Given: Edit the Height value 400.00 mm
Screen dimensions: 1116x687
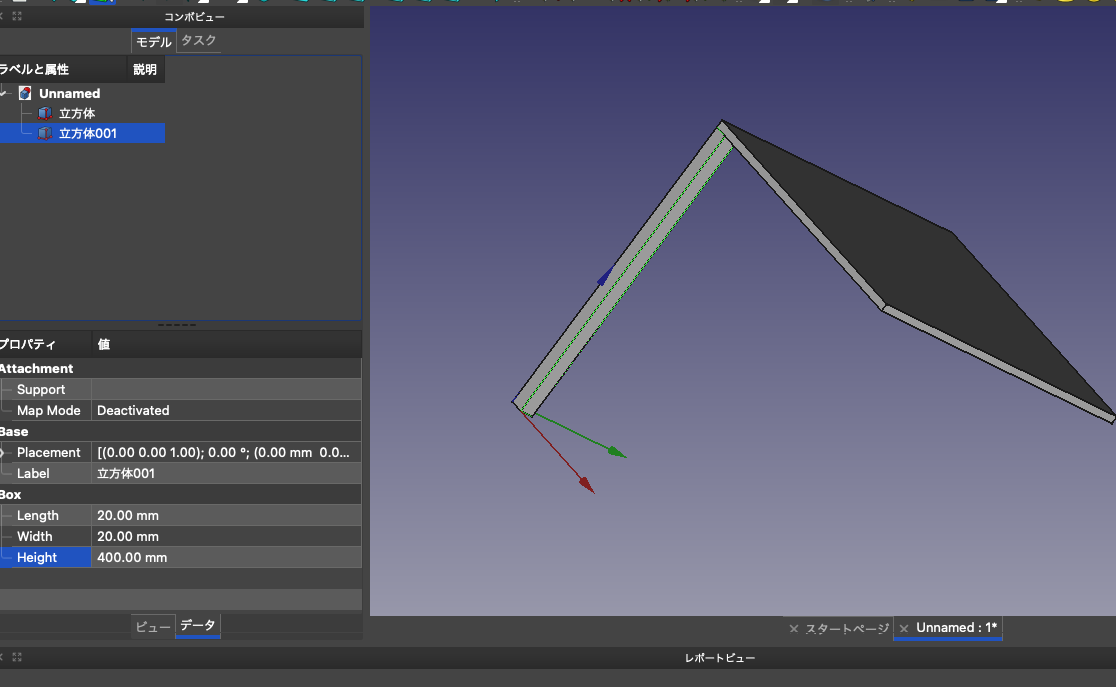Looking at the screenshot, I should (226, 557).
